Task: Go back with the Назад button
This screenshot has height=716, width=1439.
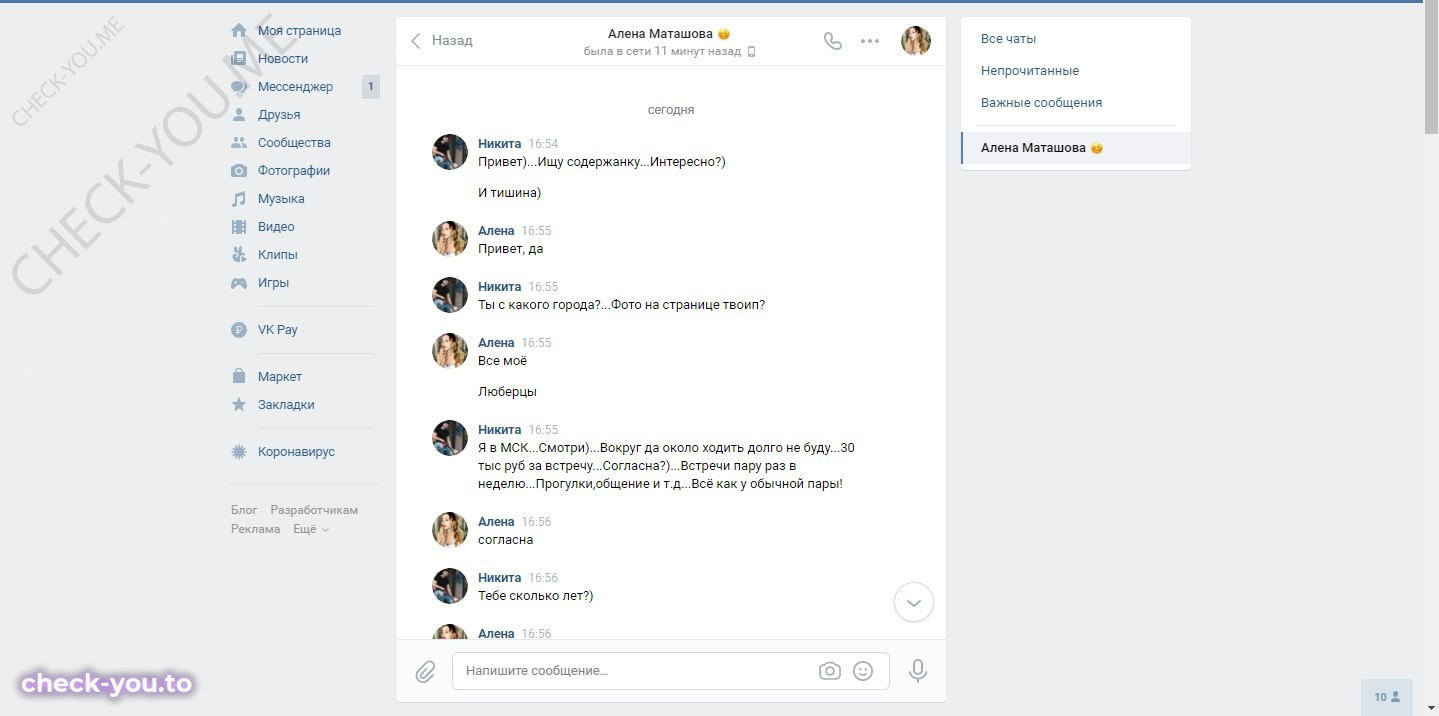Action: (x=442, y=41)
